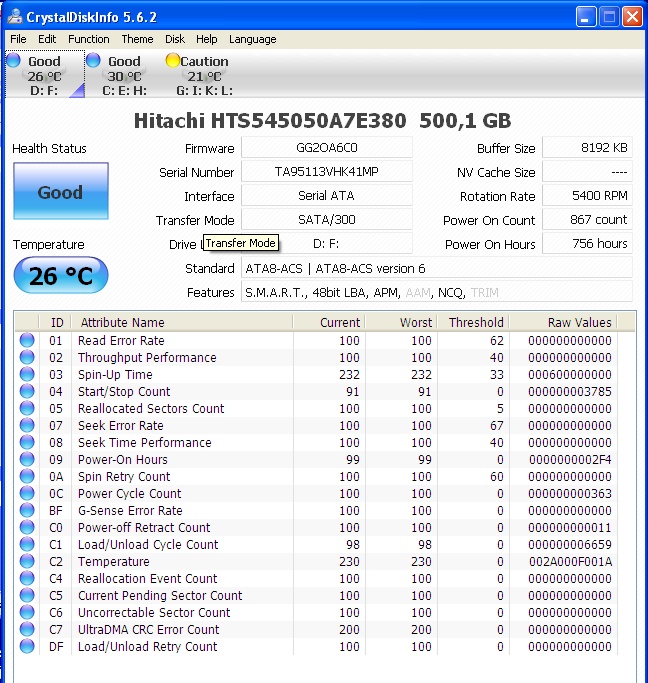Close the CrystalDiskInfo window
Image resolution: width=648 pixels, height=683 pixels.
tap(632, 17)
